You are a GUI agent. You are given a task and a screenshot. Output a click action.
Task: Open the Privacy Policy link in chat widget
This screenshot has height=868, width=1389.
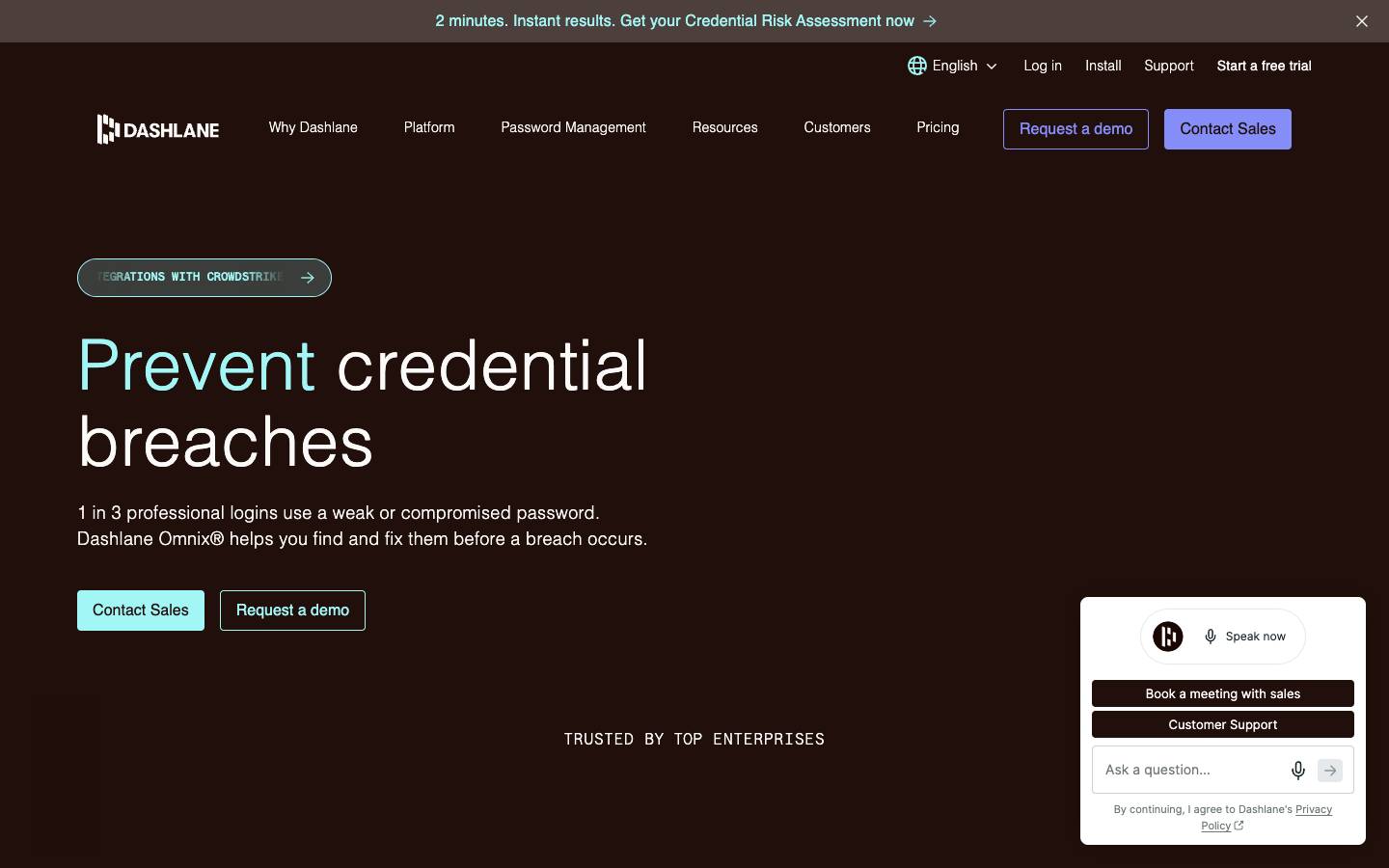tap(1266, 817)
